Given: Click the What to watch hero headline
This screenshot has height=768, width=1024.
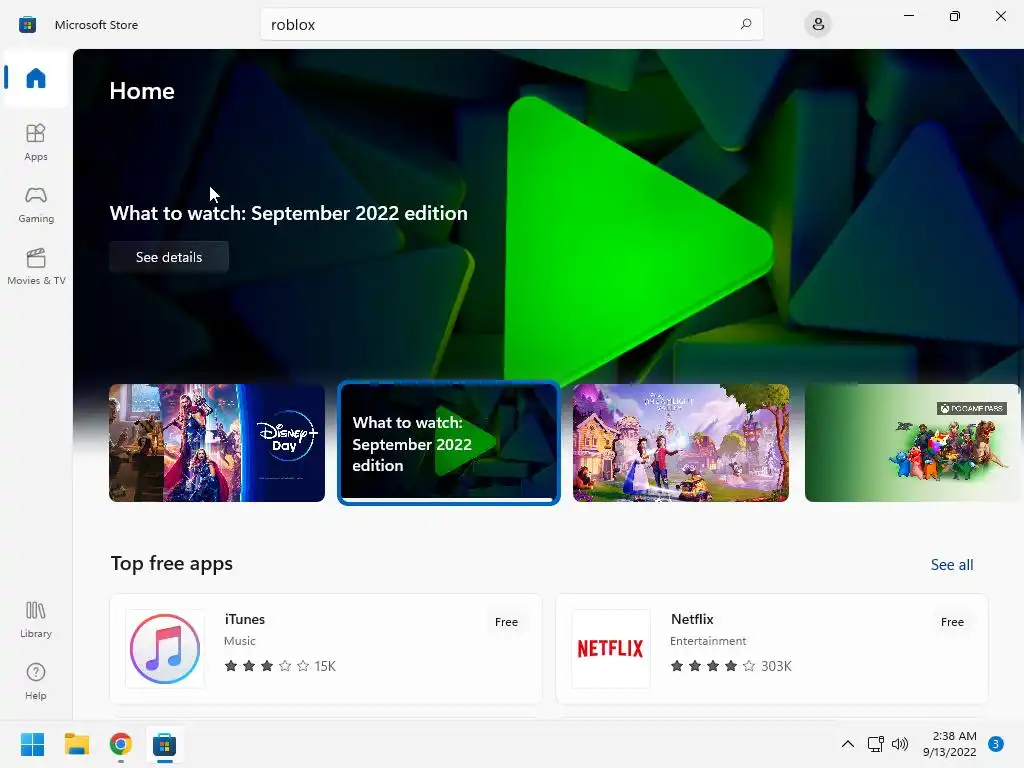Looking at the screenshot, I should pos(289,214).
